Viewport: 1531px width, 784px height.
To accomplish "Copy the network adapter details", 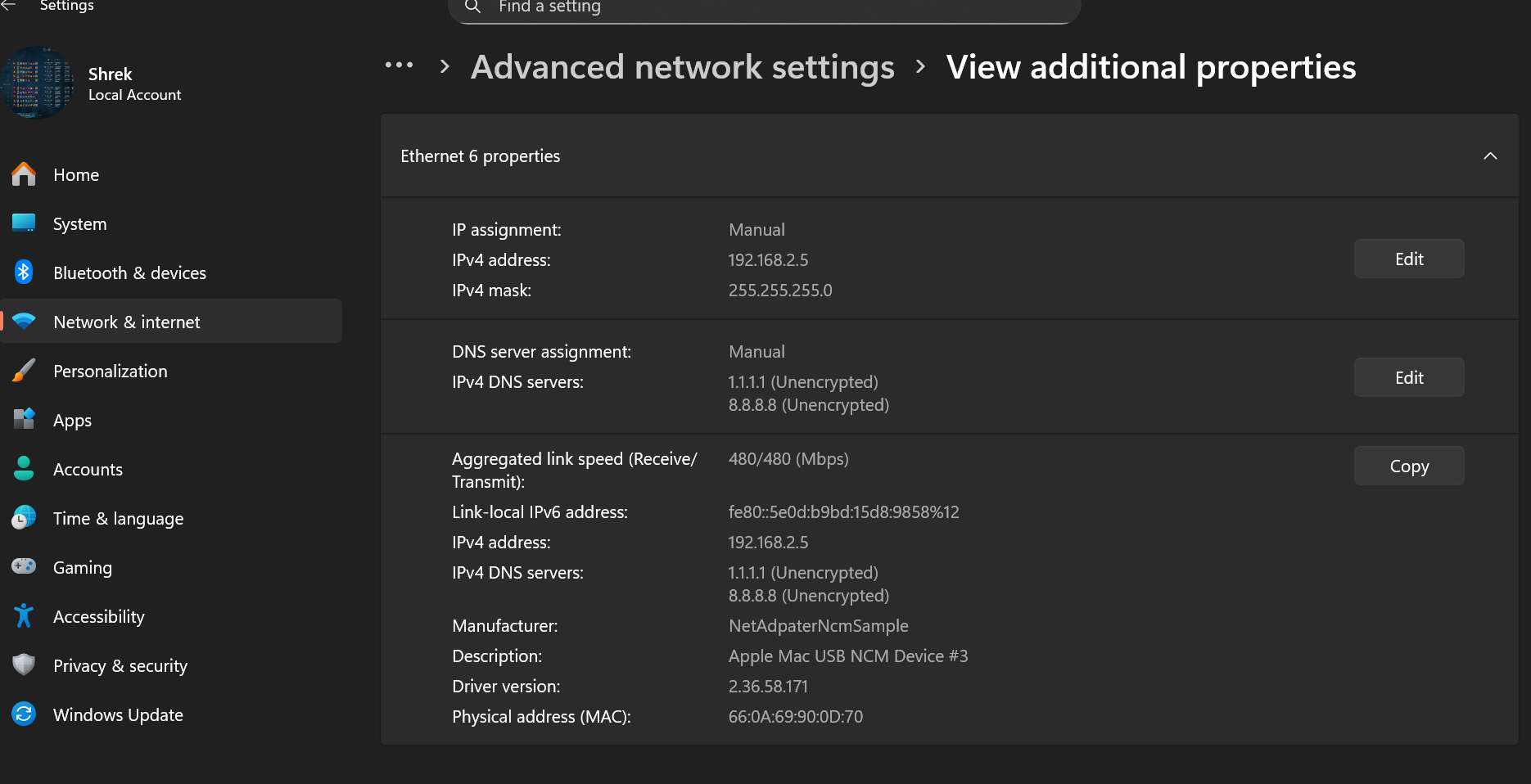I will [1408, 465].
